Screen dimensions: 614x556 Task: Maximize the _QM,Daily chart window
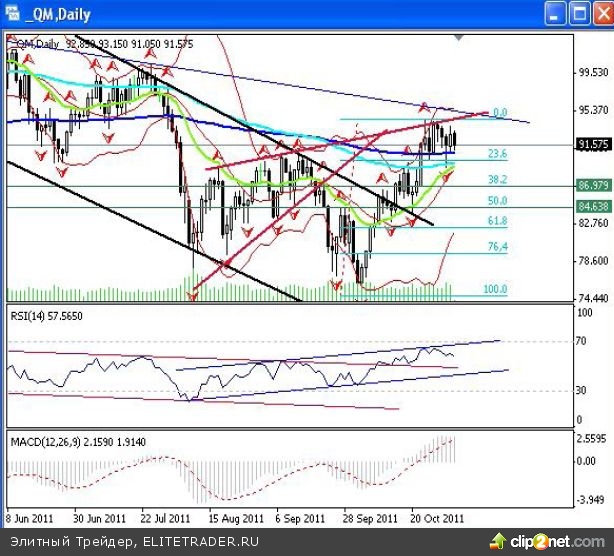[x=577, y=13]
